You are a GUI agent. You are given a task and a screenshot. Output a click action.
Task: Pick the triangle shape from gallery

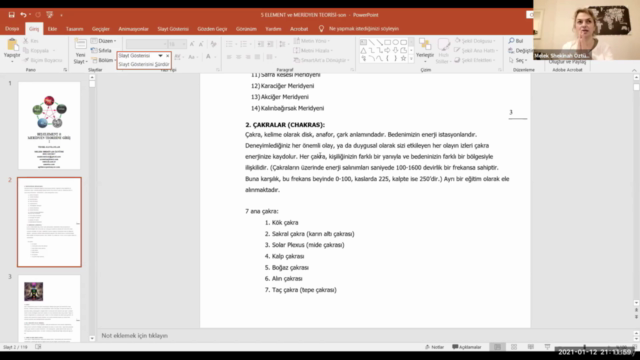coord(363,50)
